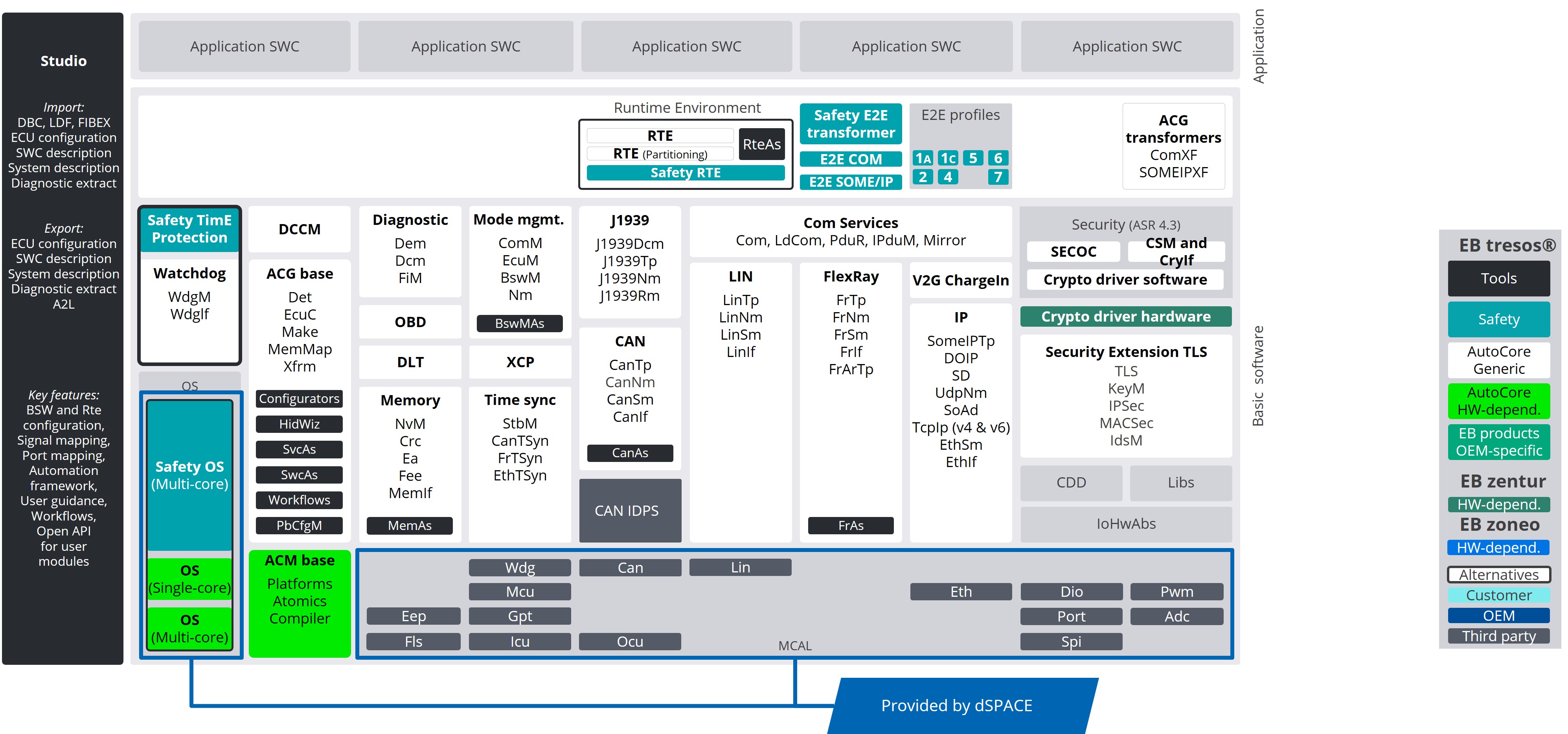Click the FrAs dark label

coord(851,525)
